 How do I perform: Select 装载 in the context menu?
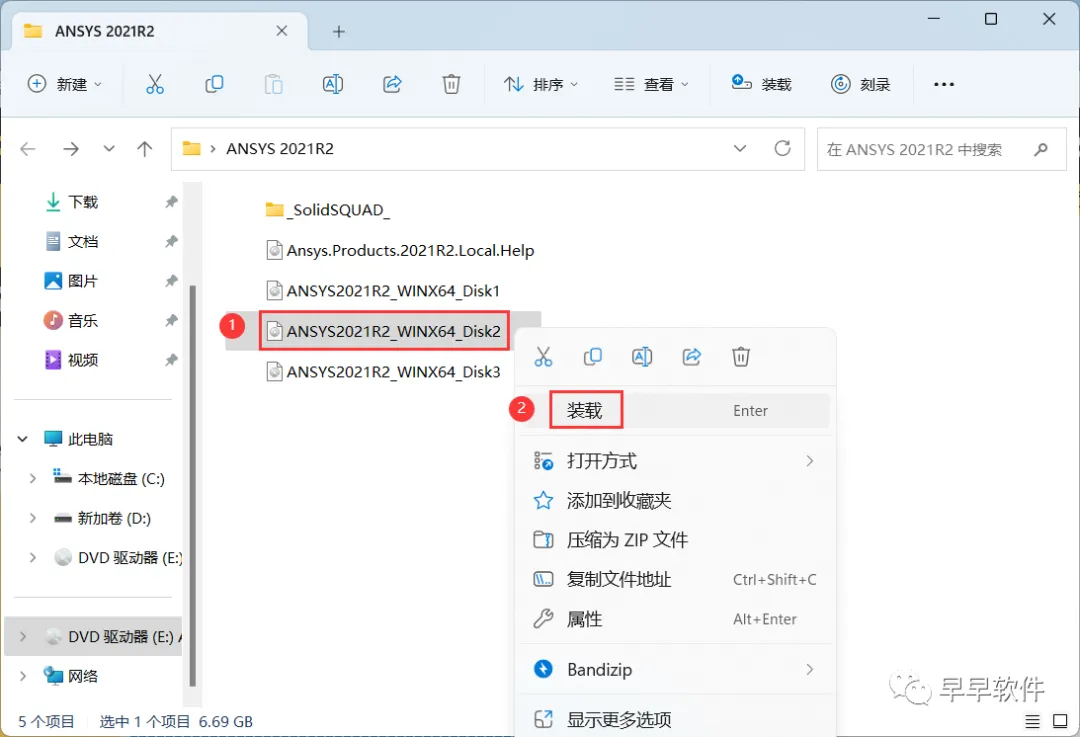[x=674, y=411]
